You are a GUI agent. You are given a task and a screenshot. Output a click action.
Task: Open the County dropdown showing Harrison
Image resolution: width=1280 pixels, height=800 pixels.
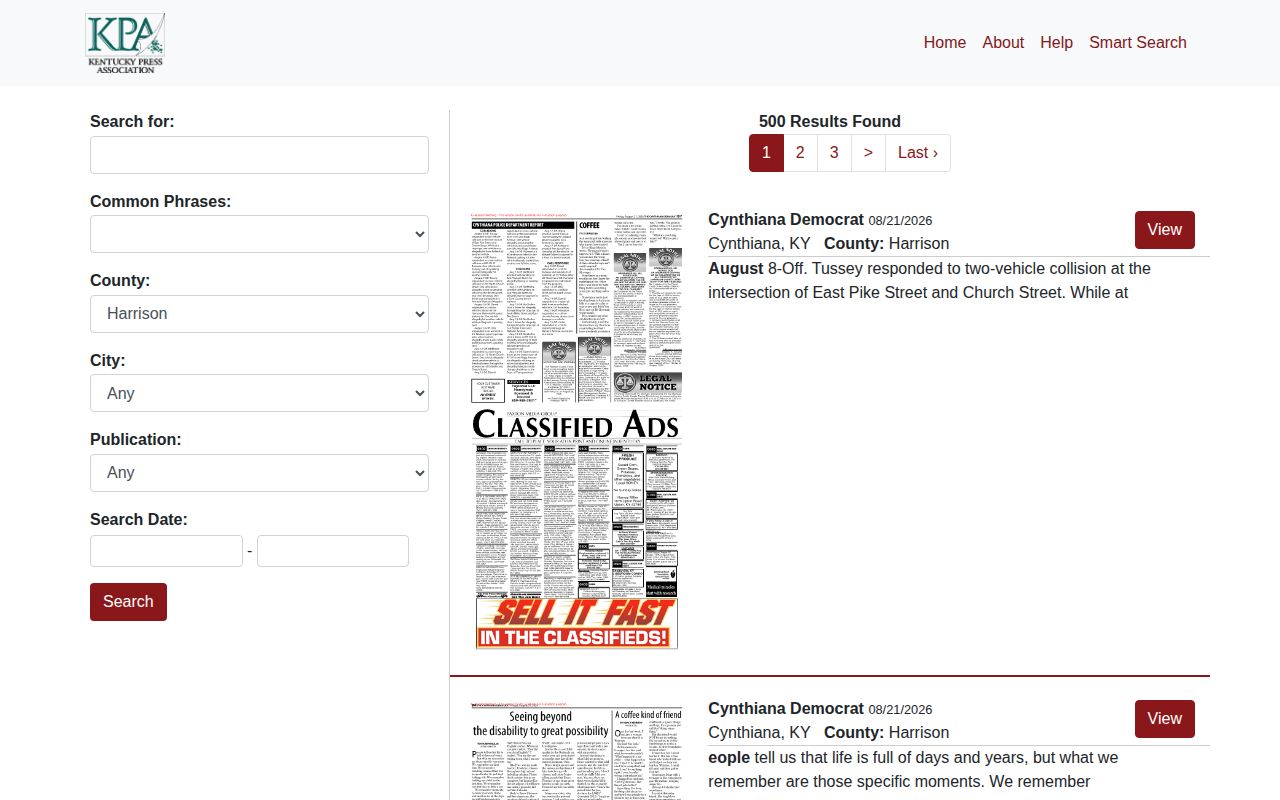click(259, 314)
